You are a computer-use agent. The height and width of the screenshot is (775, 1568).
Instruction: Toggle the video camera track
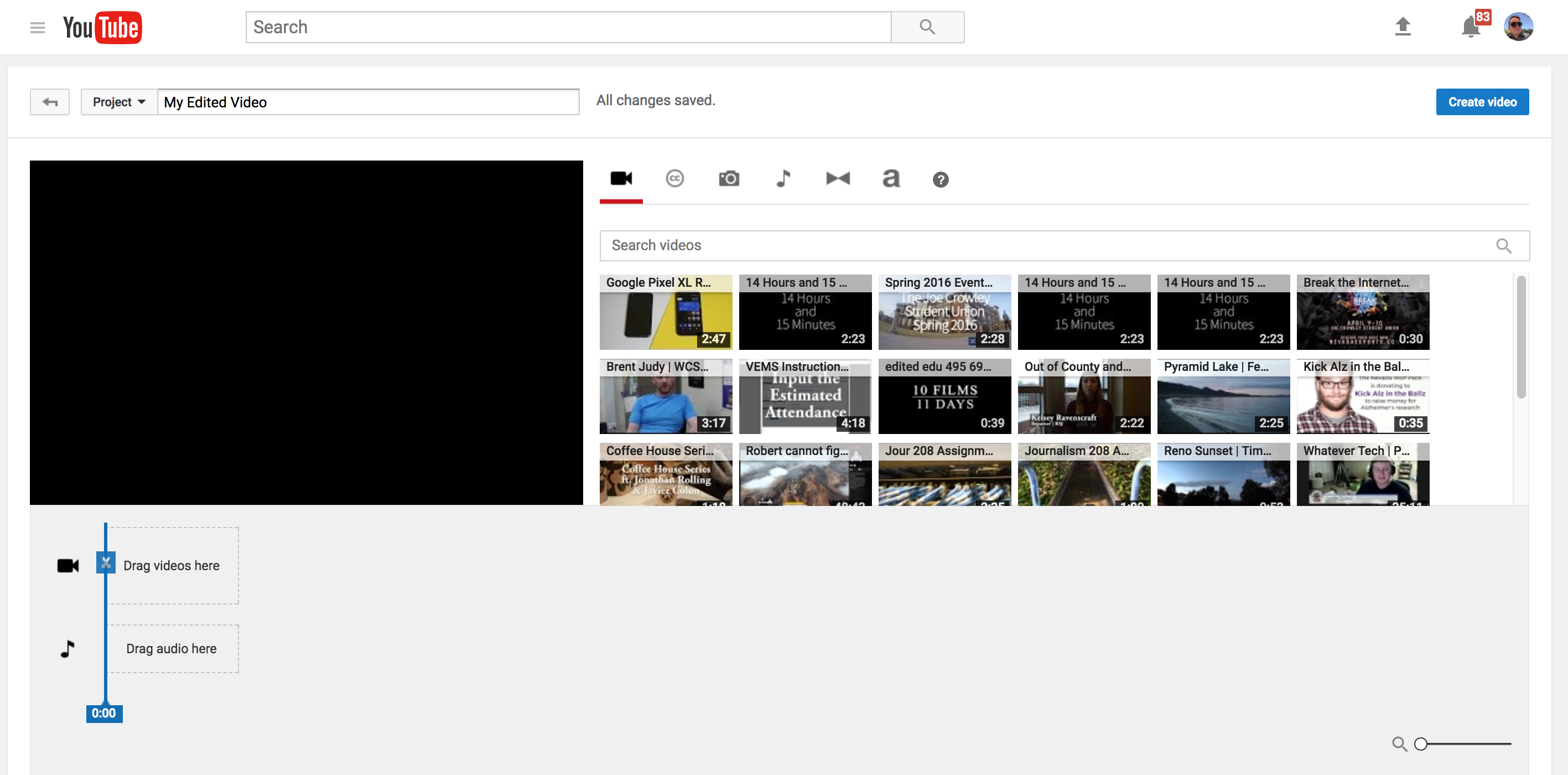[x=67, y=565]
